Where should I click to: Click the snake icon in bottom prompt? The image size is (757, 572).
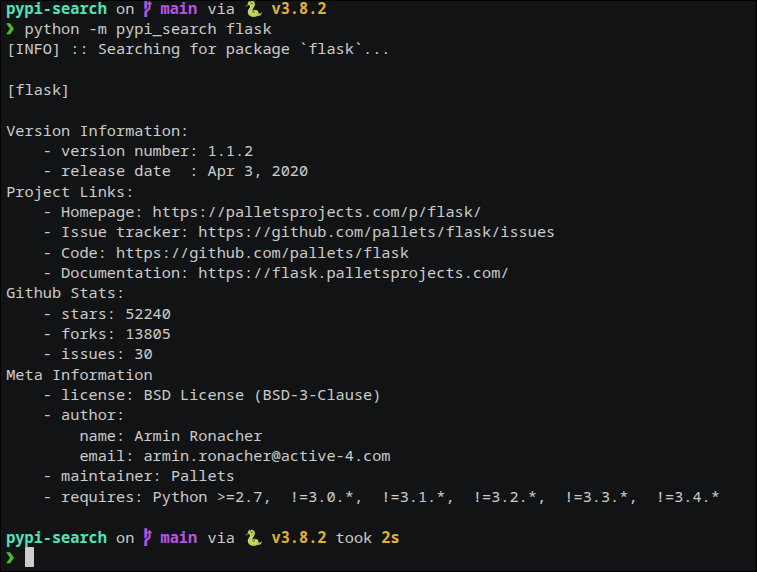click(x=253, y=538)
